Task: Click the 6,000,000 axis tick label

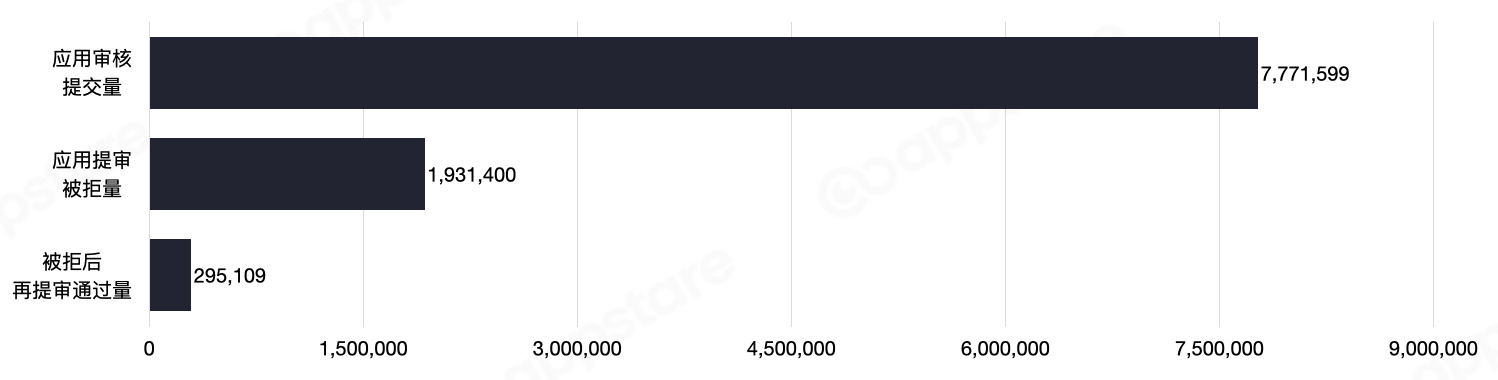Action: [1005, 348]
